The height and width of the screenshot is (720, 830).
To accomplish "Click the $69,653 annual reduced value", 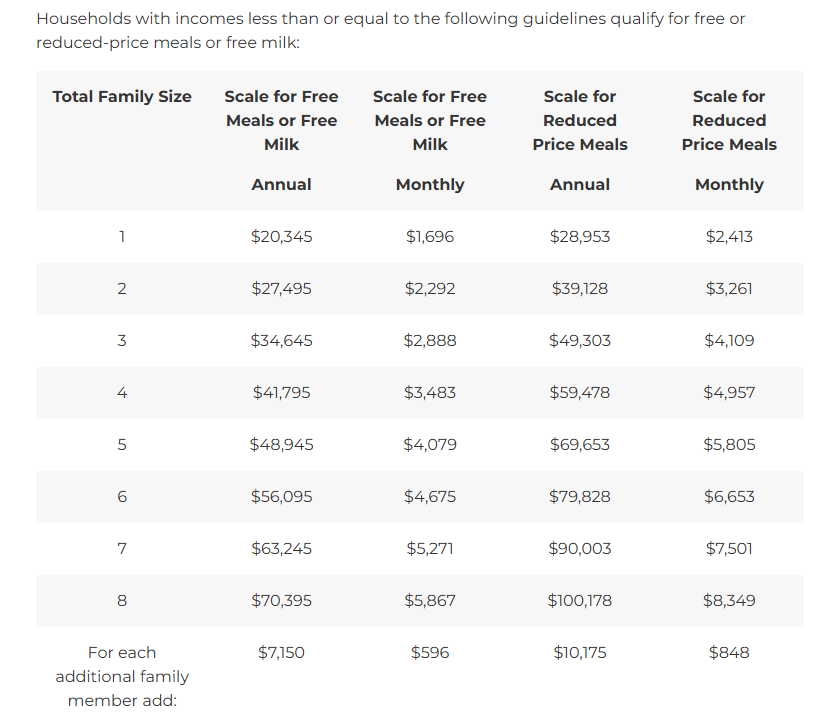I will point(580,444).
